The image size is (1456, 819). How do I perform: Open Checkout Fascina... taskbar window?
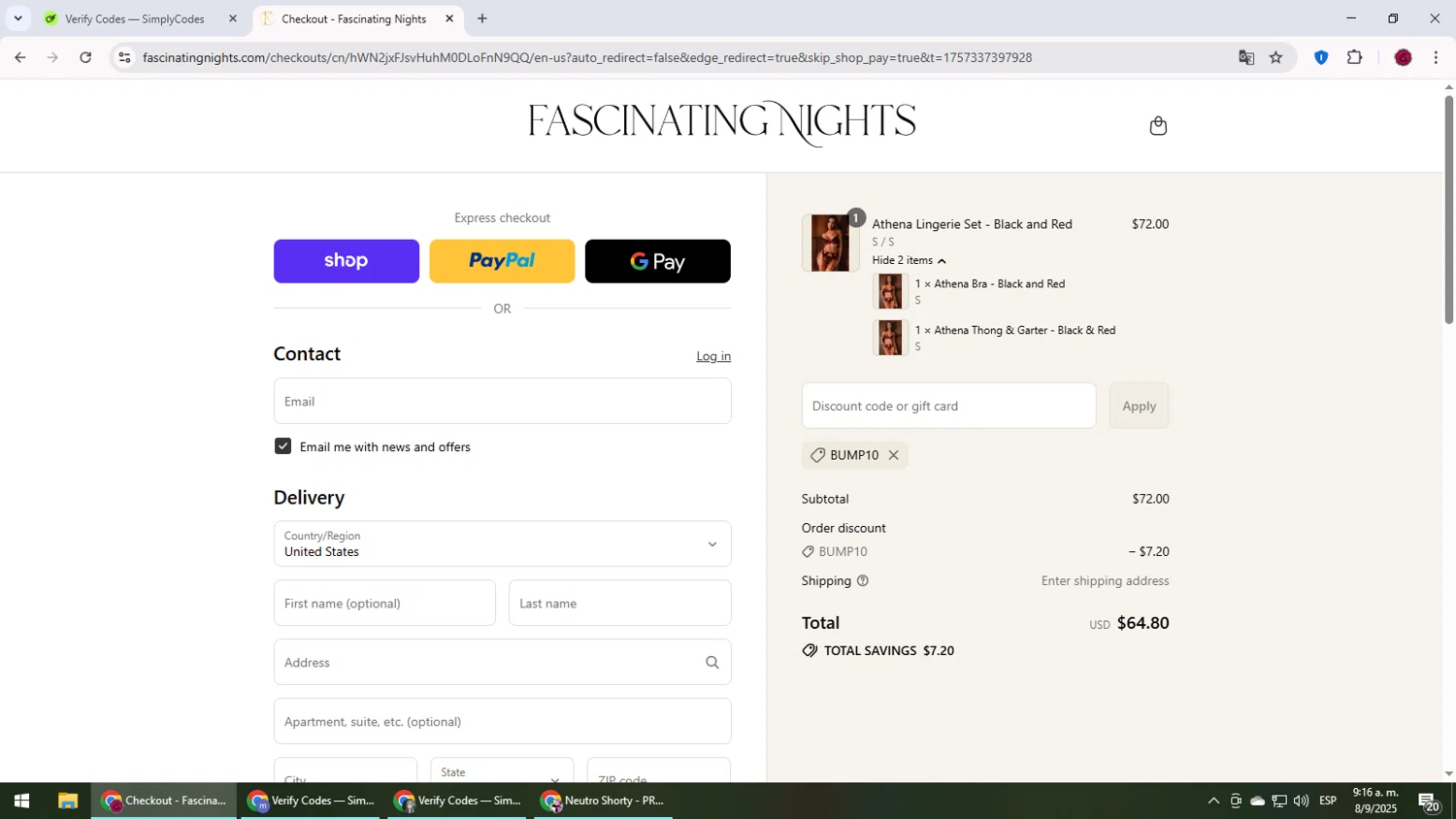164,801
